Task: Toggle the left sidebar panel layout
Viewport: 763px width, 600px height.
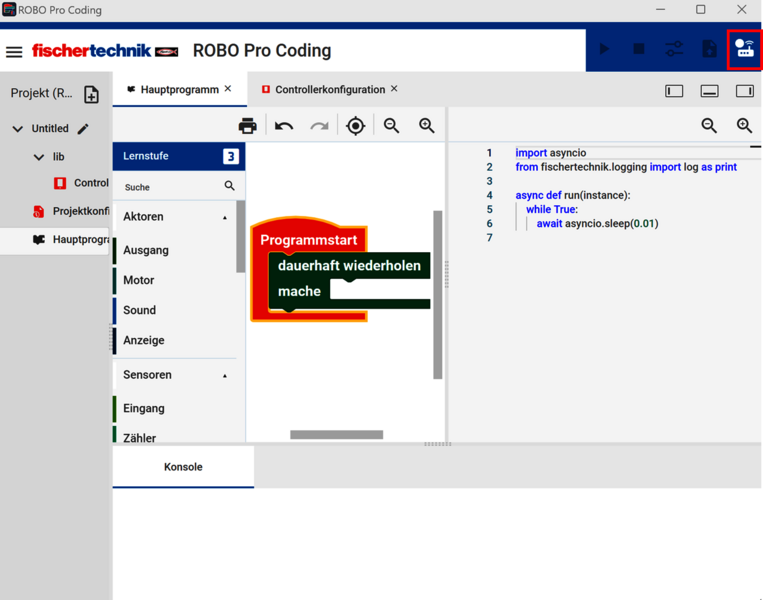Action: (x=674, y=91)
